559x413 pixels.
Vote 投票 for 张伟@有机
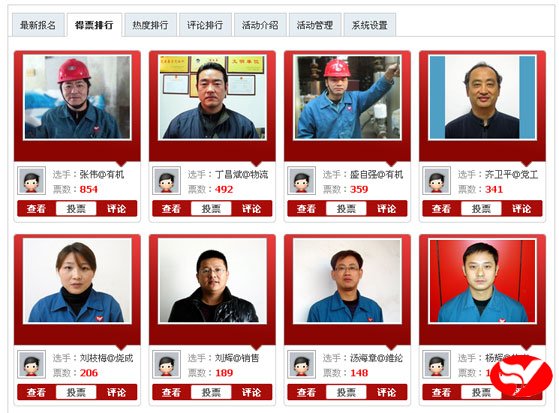click(76, 209)
